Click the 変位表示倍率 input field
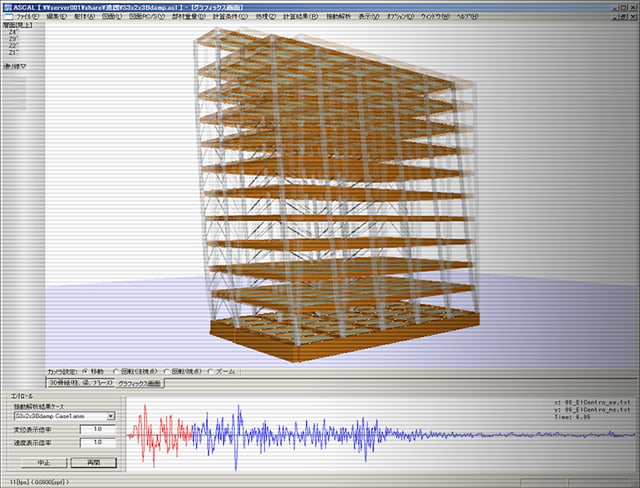Screen dimensions: 640x488 [98, 430]
